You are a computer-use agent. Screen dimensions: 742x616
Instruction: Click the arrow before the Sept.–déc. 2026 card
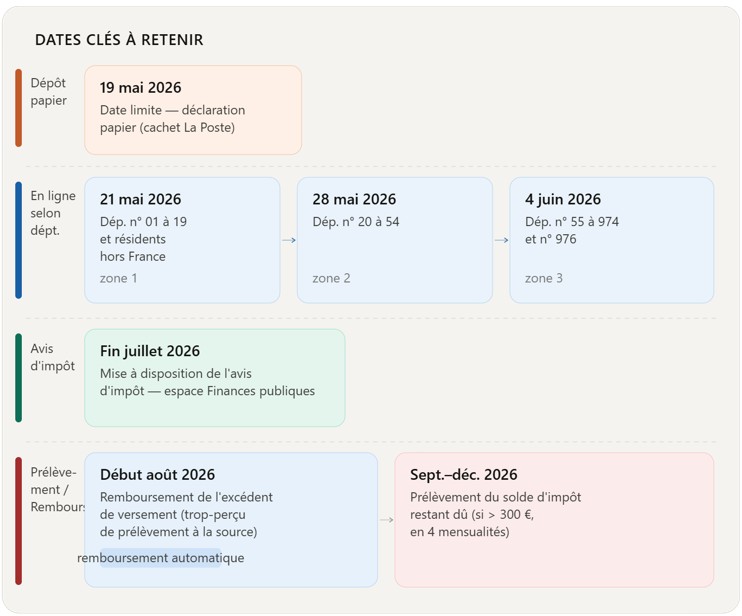[x=386, y=520]
